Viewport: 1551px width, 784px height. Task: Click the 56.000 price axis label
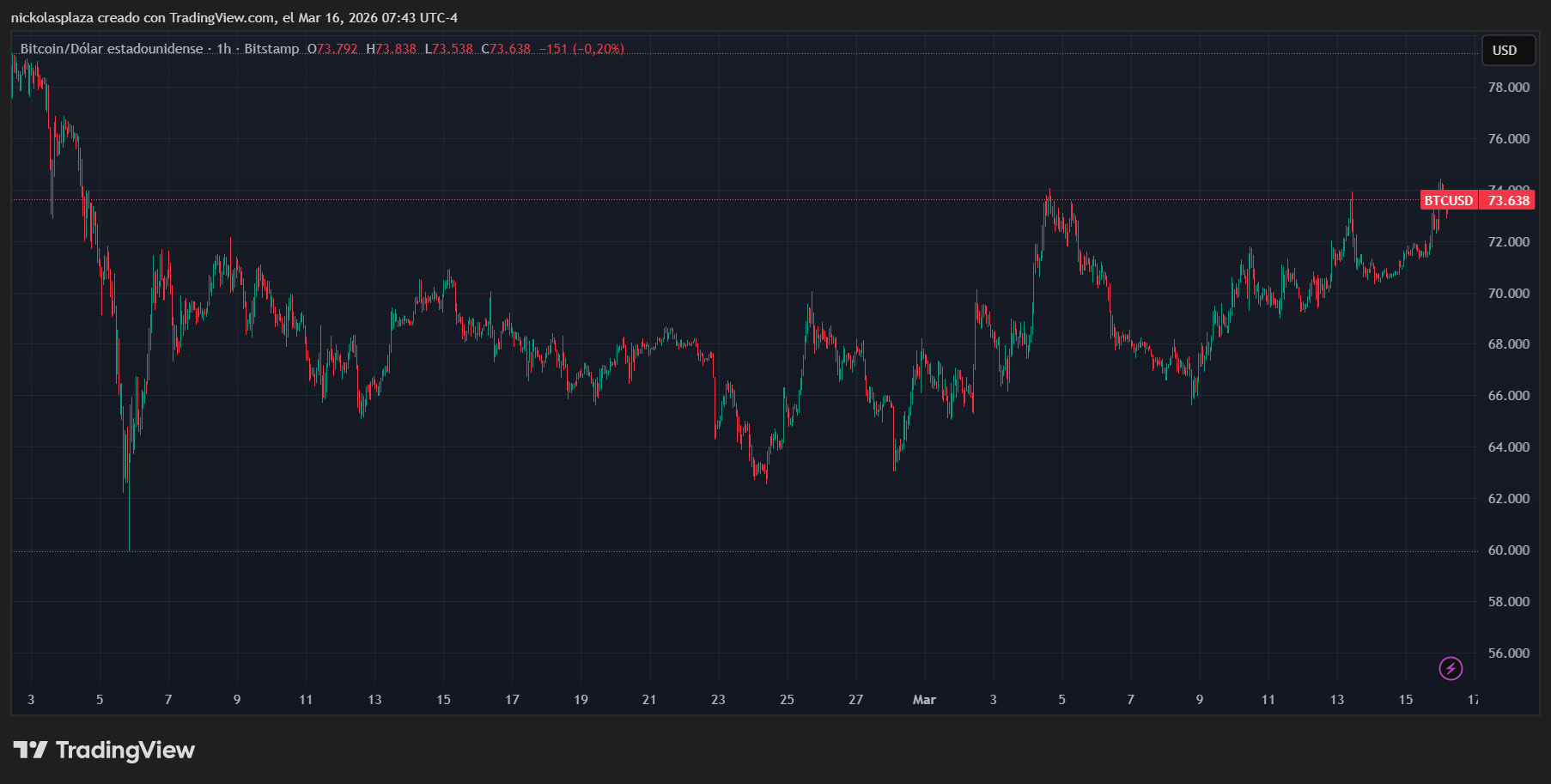point(1508,653)
